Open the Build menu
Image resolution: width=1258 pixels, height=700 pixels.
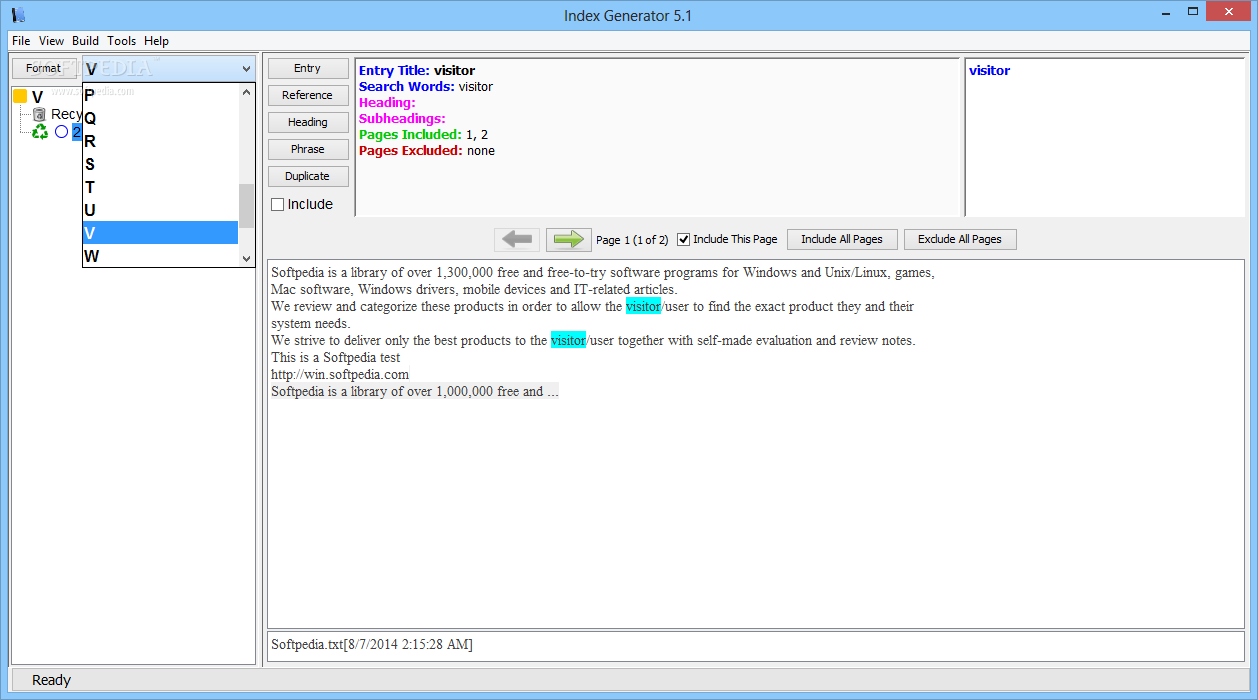point(86,41)
